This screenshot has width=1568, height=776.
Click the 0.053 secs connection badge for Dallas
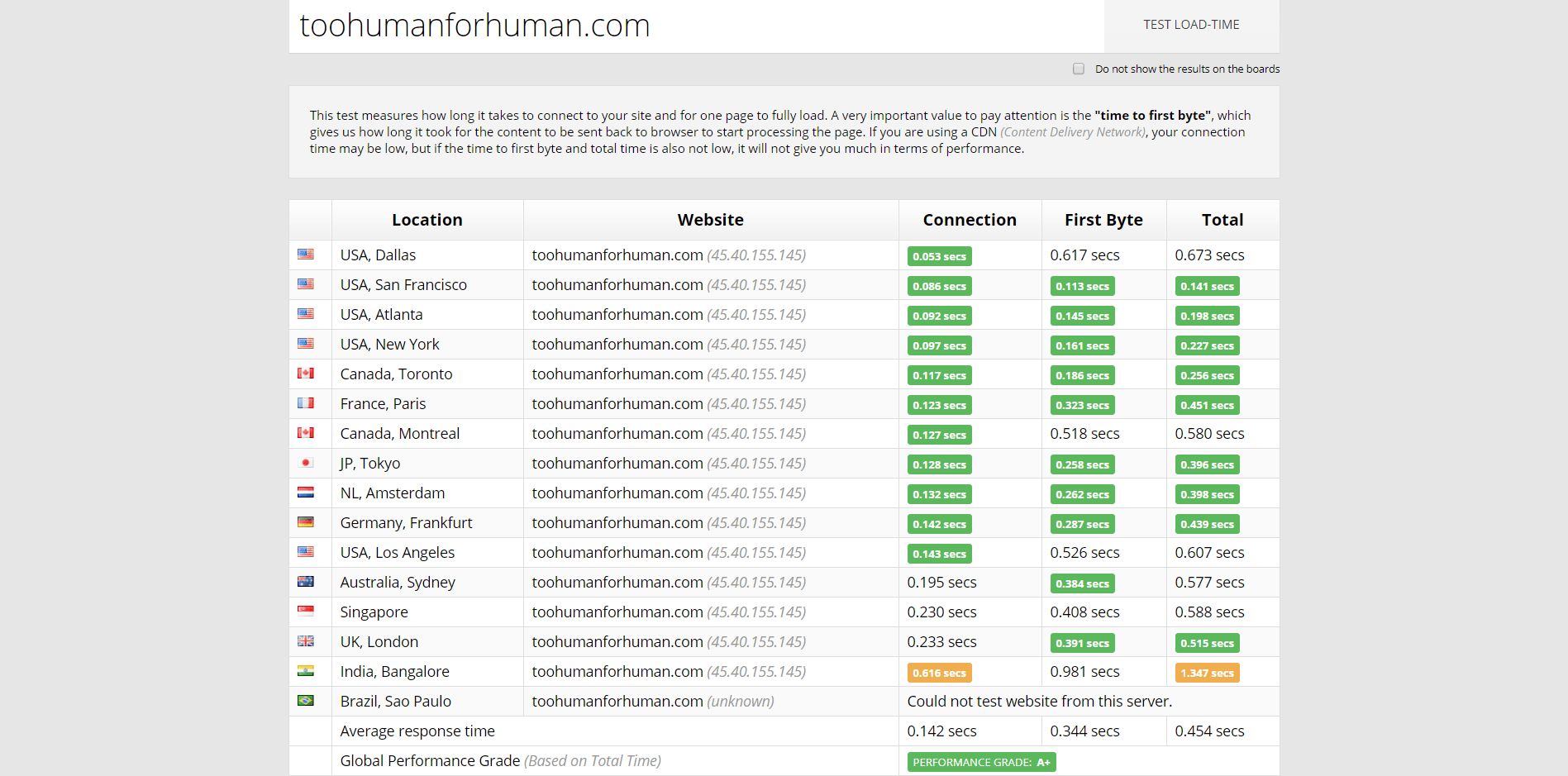click(939, 256)
